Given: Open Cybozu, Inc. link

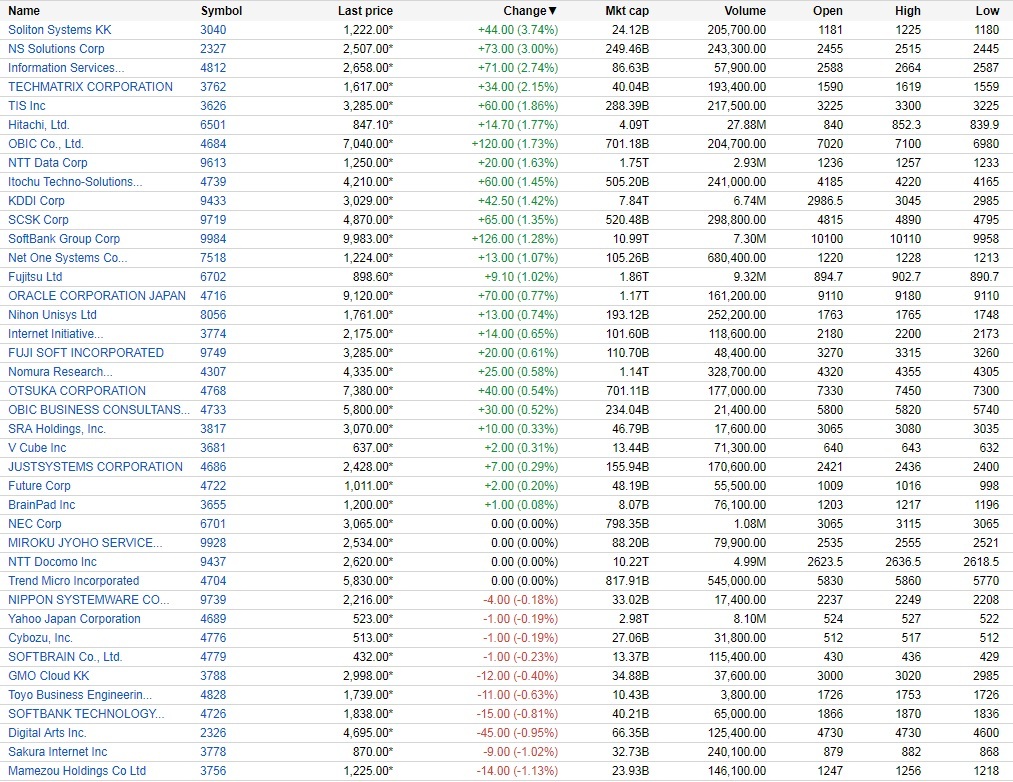Looking at the screenshot, I should pos(40,638).
